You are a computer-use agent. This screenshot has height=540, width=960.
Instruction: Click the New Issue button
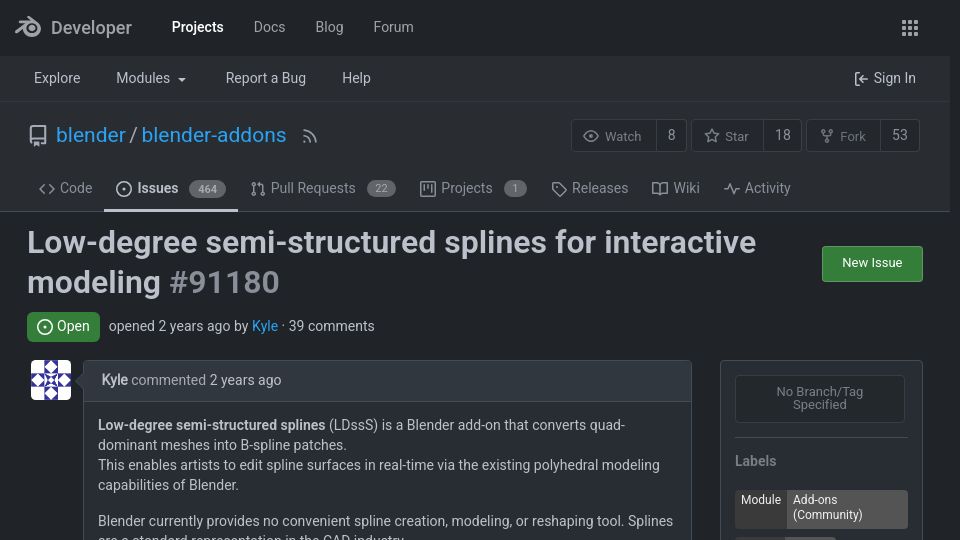point(872,263)
